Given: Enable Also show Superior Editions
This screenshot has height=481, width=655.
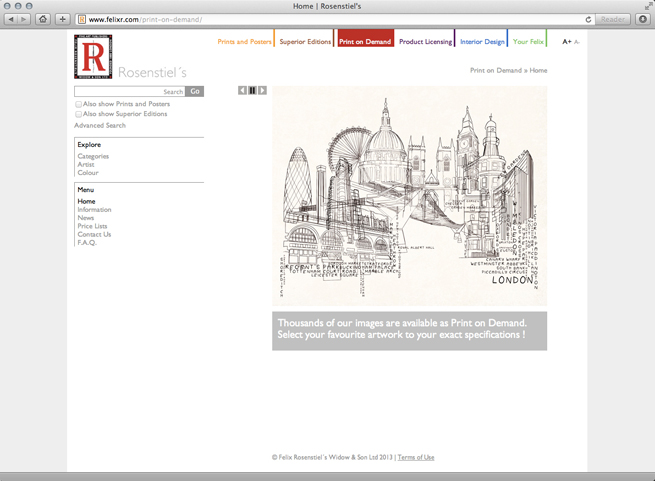Looking at the screenshot, I should click(x=79, y=114).
